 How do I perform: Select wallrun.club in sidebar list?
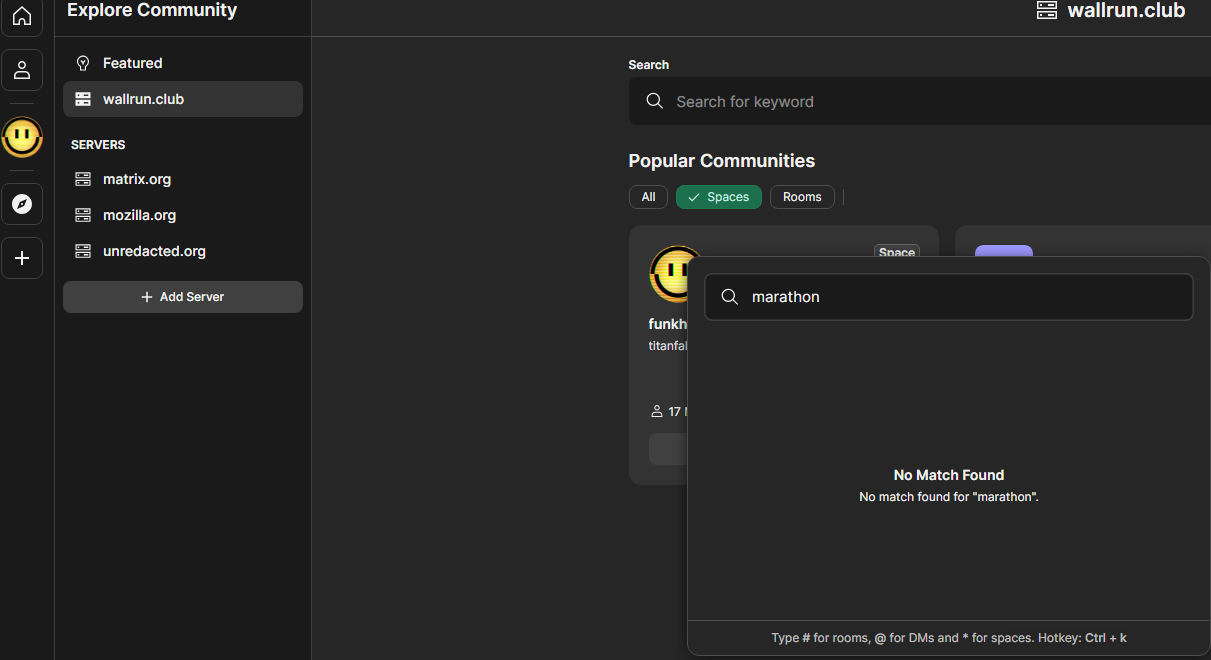pyautogui.click(x=183, y=99)
